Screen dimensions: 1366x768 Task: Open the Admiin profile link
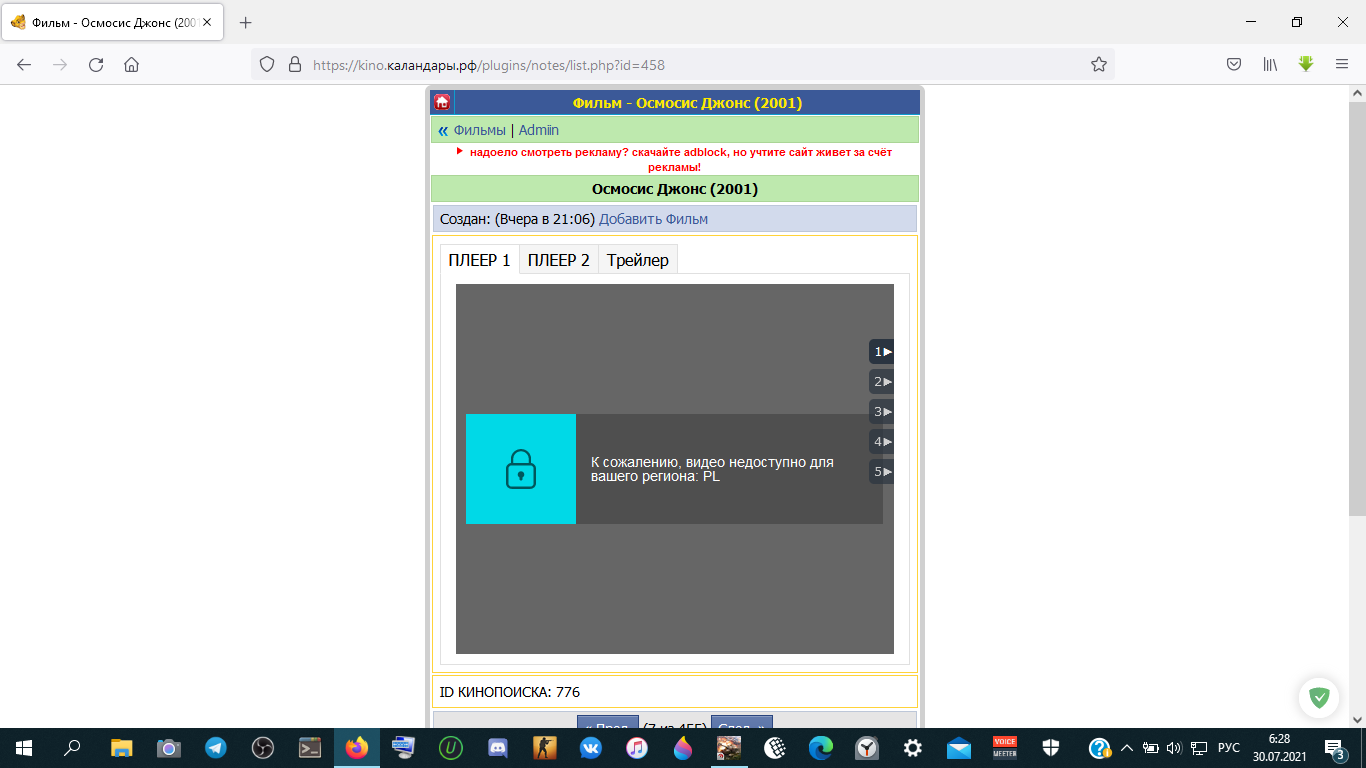pos(538,130)
